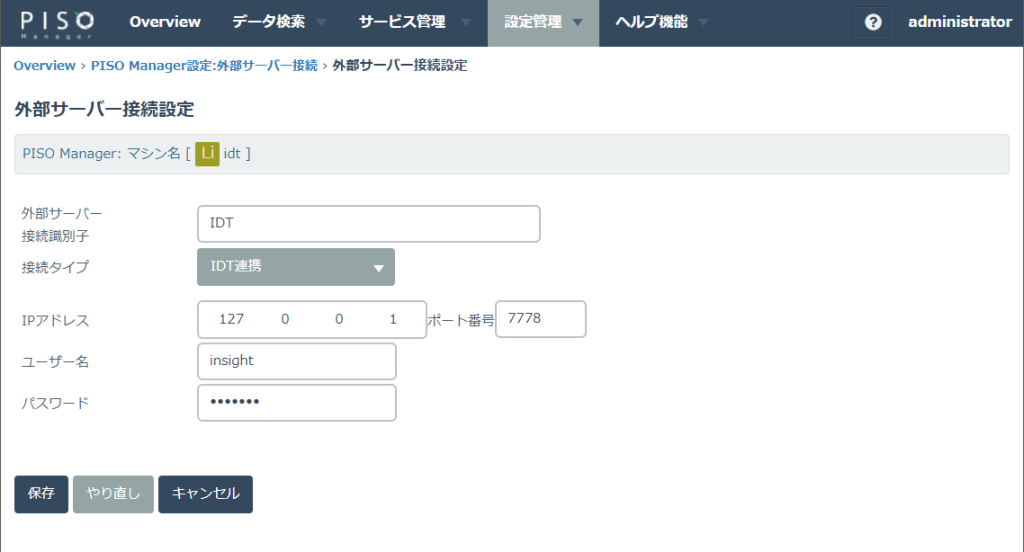
Task: Expand the サービス管理 dropdown arrow
Action: click(466, 22)
